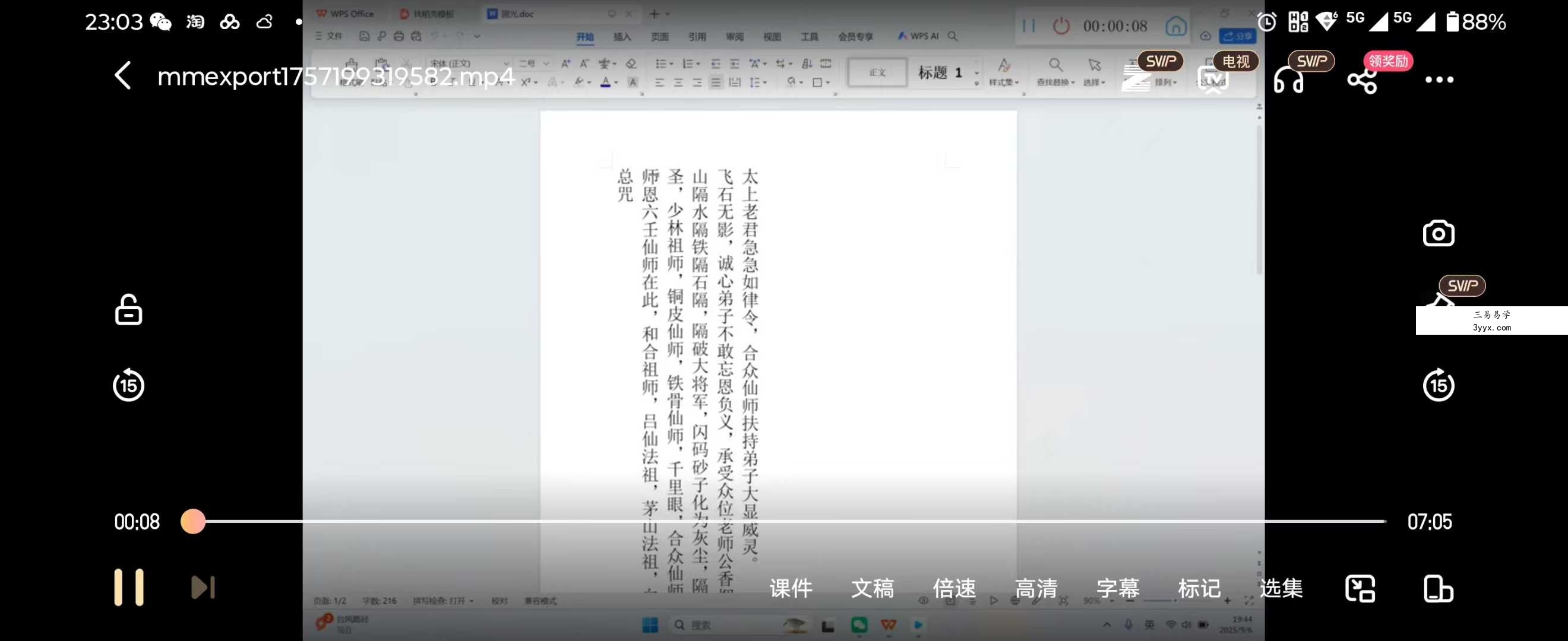Select the 引用 ribbon tab
Image resolution: width=1568 pixels, height=641 pixels.
point(697,37)
